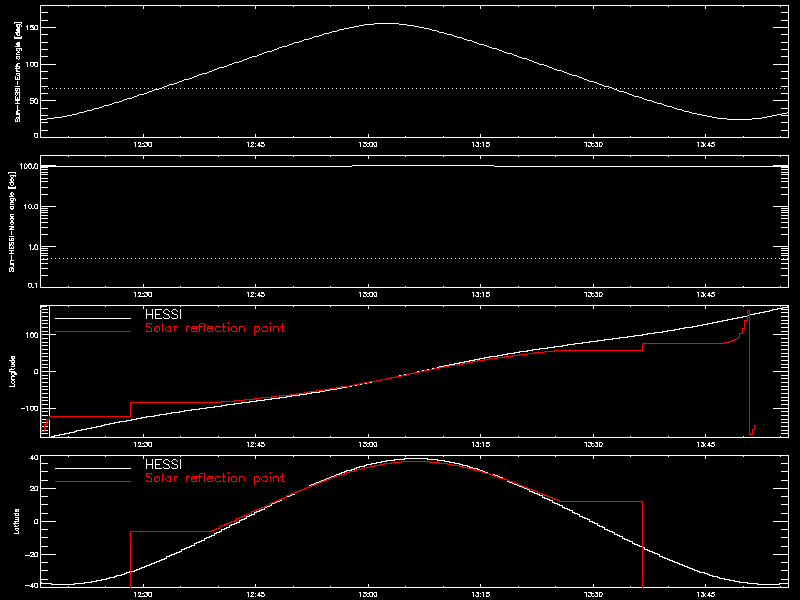Click the 50 tick on Sun-HESSI-Earth axis

(34, 101)
